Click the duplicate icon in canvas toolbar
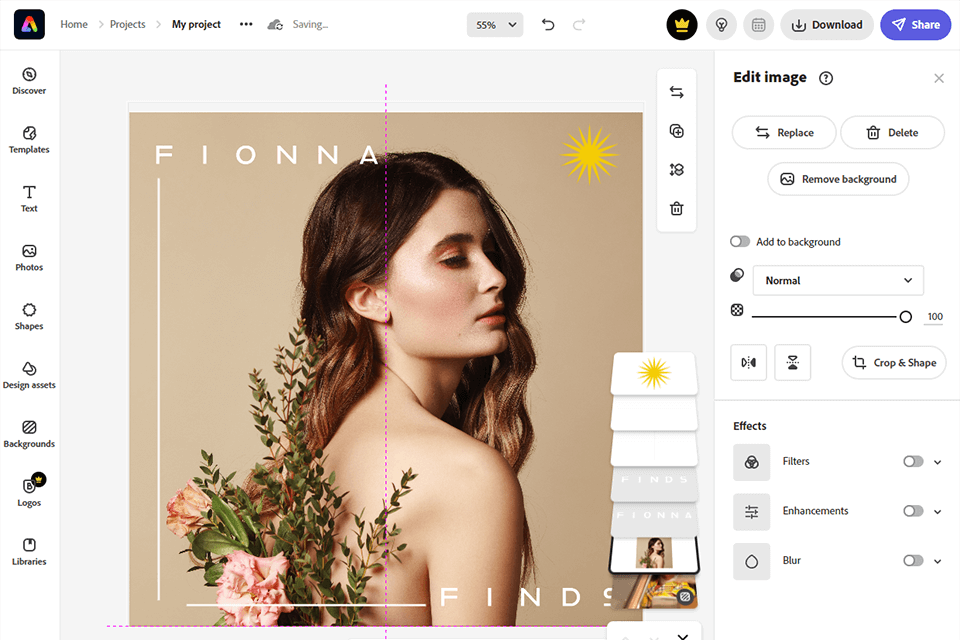Image resolution: width=960 pixels, height=640 pixels. click(676, 131)
